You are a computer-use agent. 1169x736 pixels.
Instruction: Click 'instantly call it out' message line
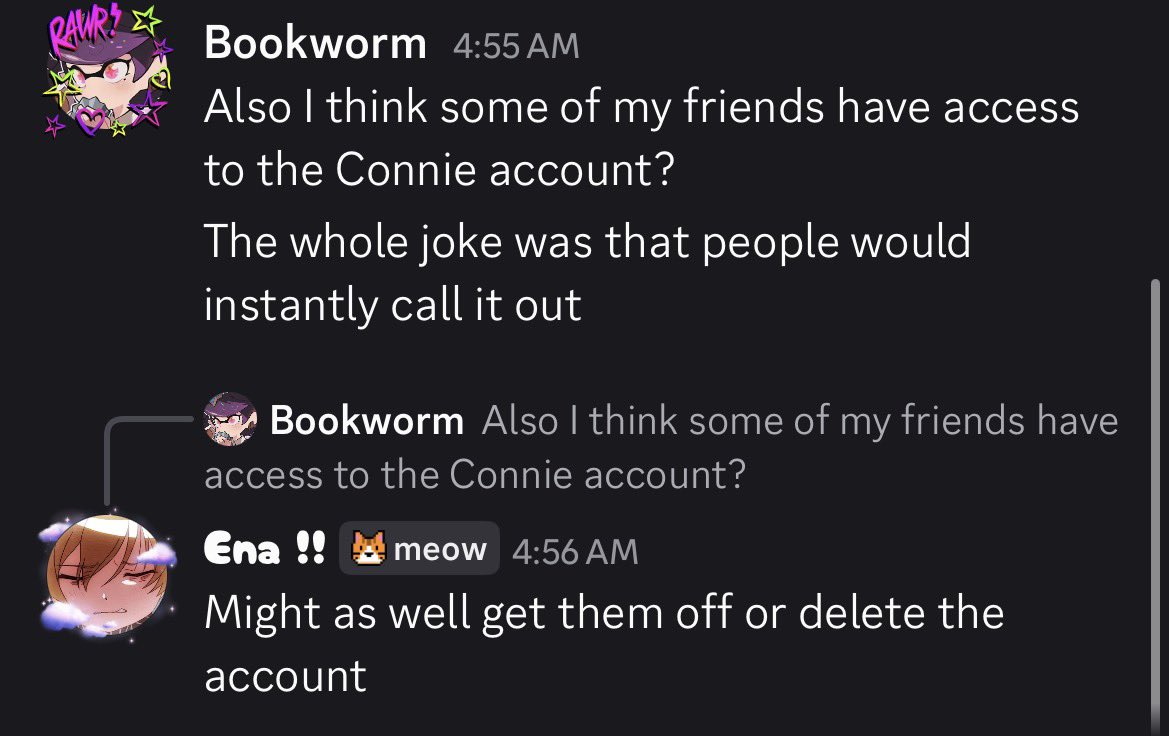tap(393, 305)
